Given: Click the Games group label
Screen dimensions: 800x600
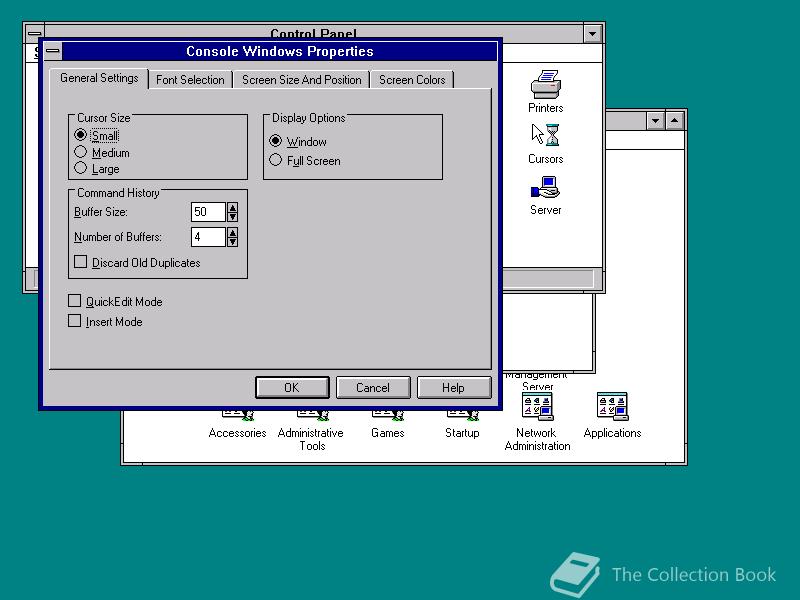Looking at the screenshot, I should [x=388, y=433].
